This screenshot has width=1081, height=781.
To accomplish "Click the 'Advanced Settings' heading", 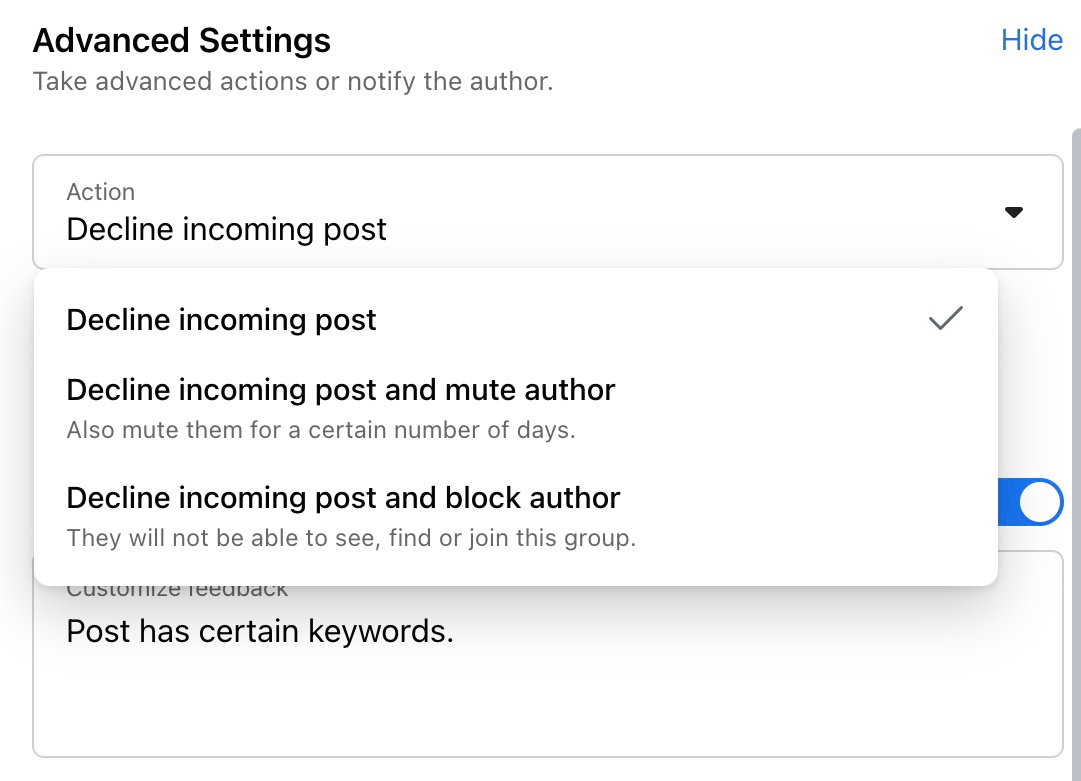I will (182, 40).
